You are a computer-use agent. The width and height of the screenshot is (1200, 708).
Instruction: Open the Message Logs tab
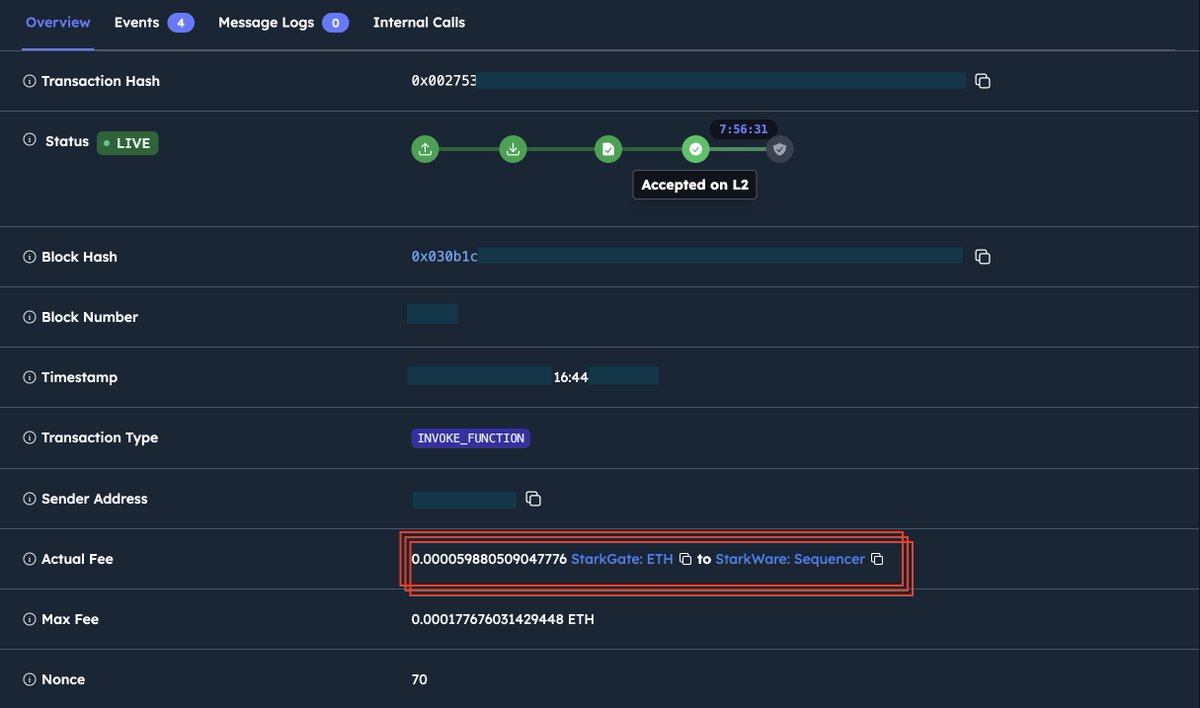point(283,22)
